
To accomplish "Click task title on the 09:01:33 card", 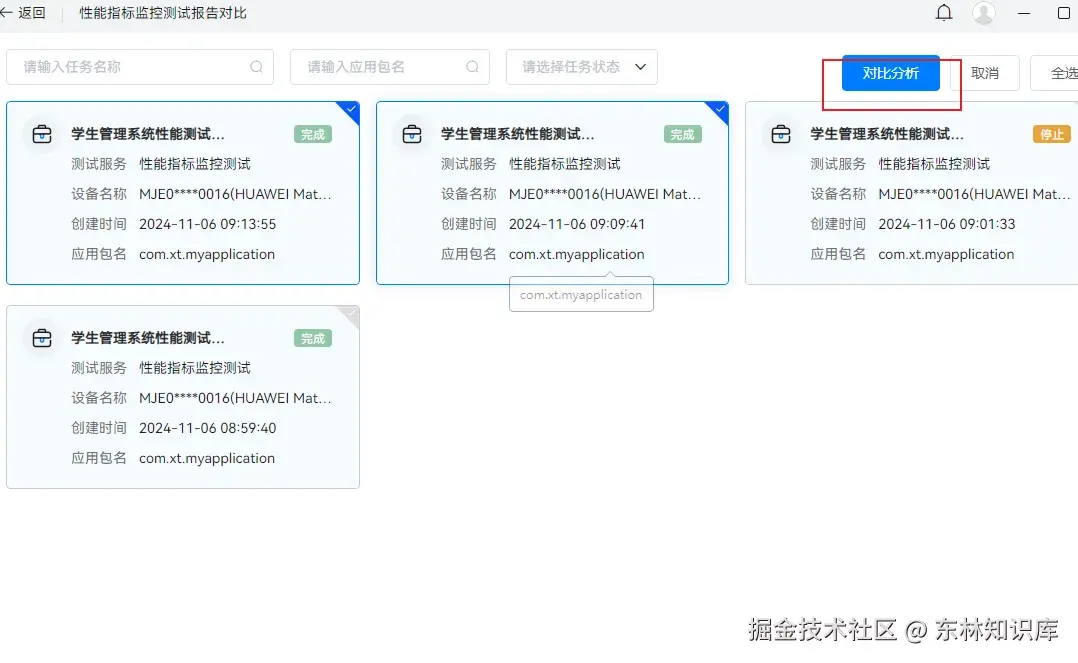I will coord(887,134).
